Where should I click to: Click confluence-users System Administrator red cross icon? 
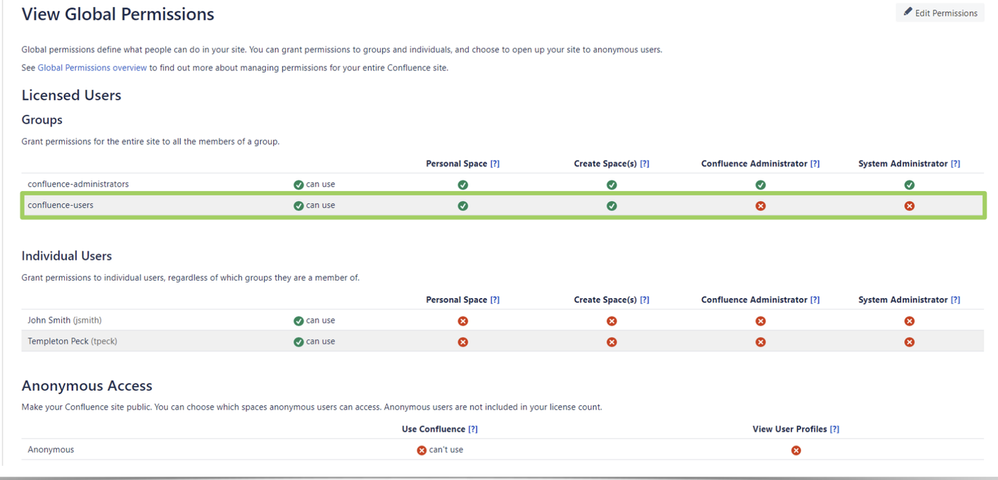910,206
